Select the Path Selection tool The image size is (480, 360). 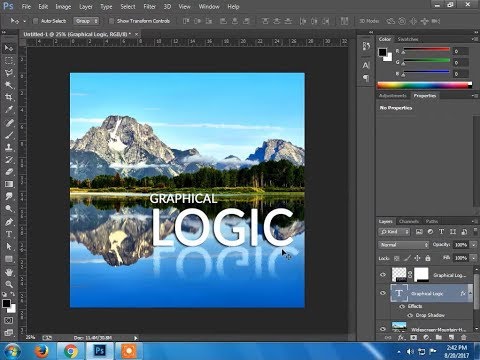tap(9, 246)
